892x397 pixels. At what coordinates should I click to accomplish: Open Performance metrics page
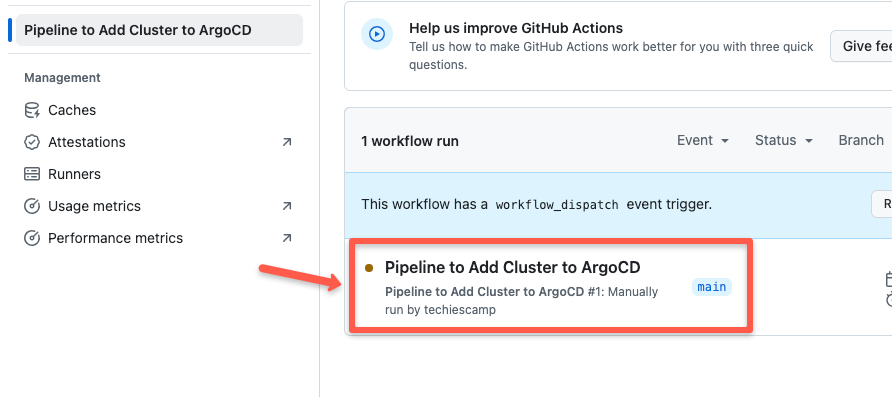pyautogui.click(x=115, y=238)
